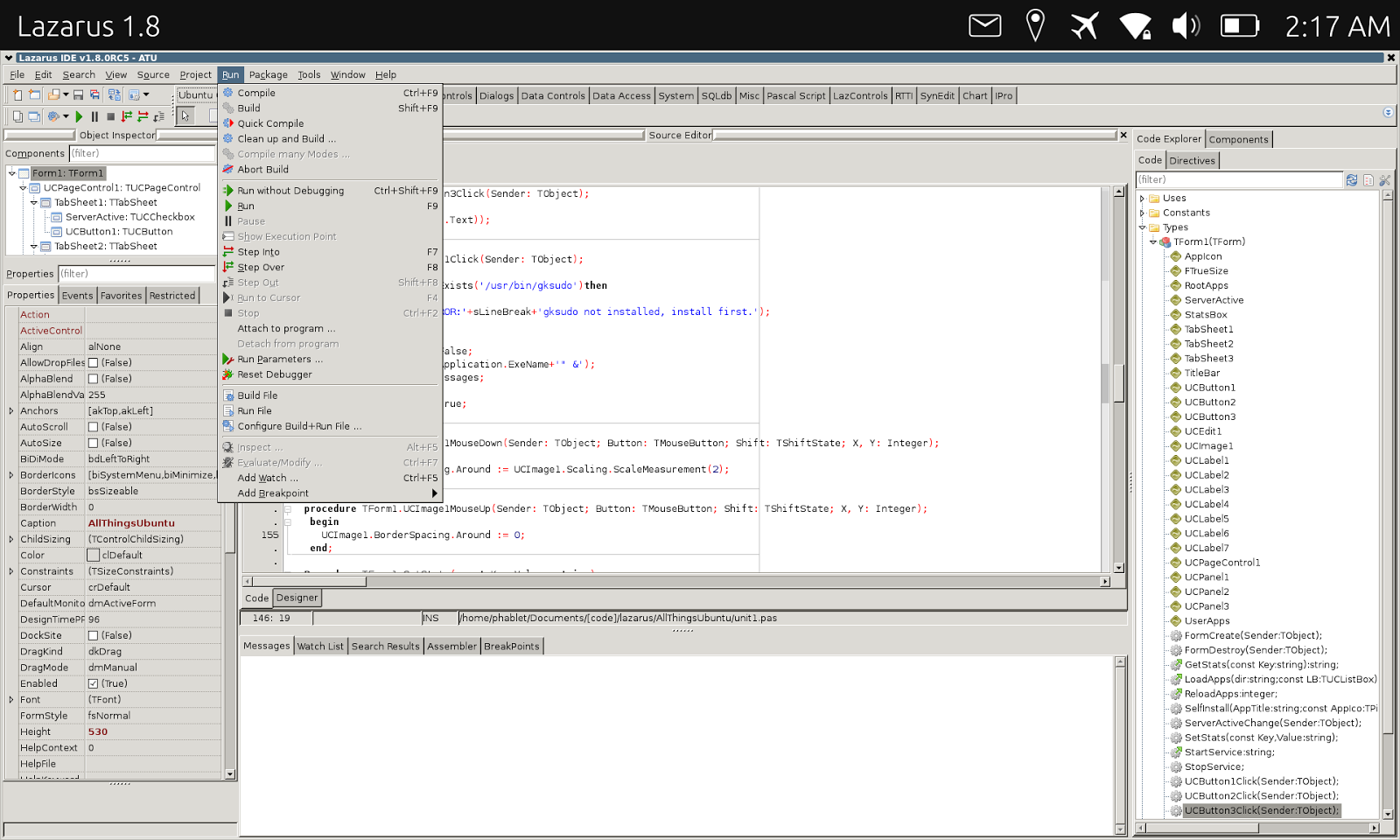The image size is (1400, 840).
Task: Click the Code Explorer options tools icon
Action: (1384, 180)
